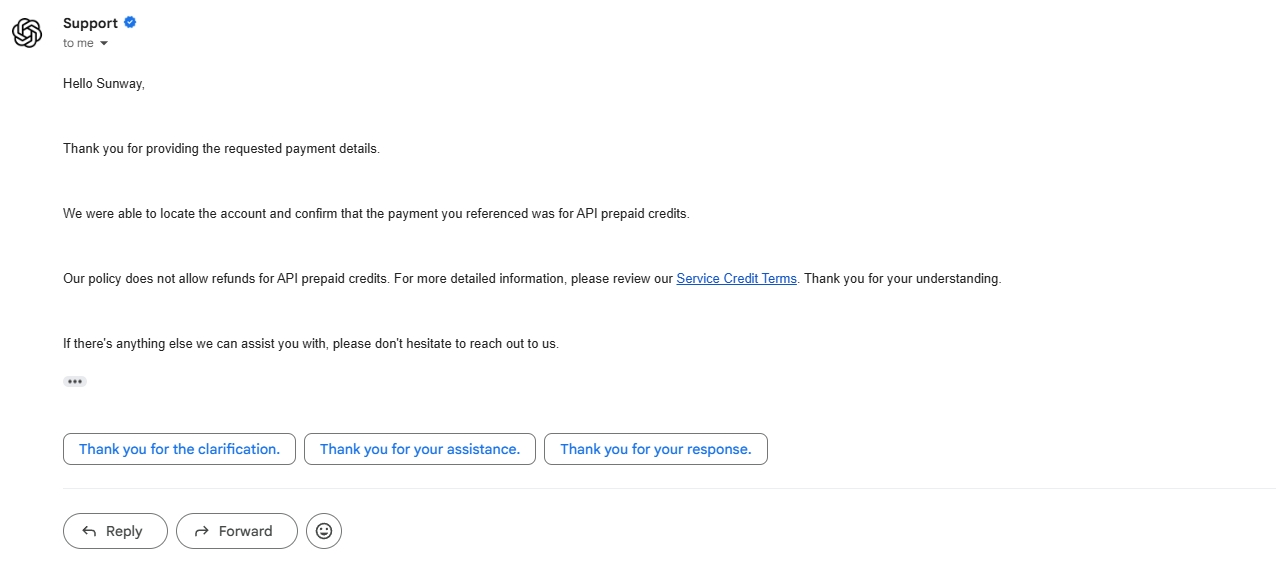The height and width of the screenshot is (574, 1276).
Task: Click the line confirming API prepaid credits payment
Action: coord(376,214)
